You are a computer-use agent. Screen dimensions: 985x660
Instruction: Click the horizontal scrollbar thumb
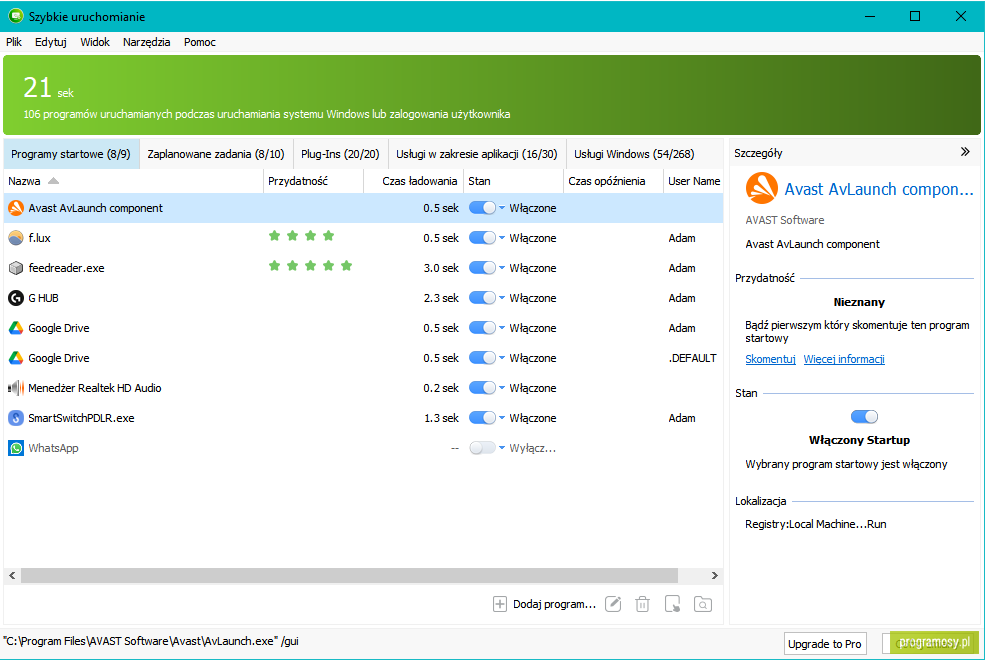tap(349, 575)
